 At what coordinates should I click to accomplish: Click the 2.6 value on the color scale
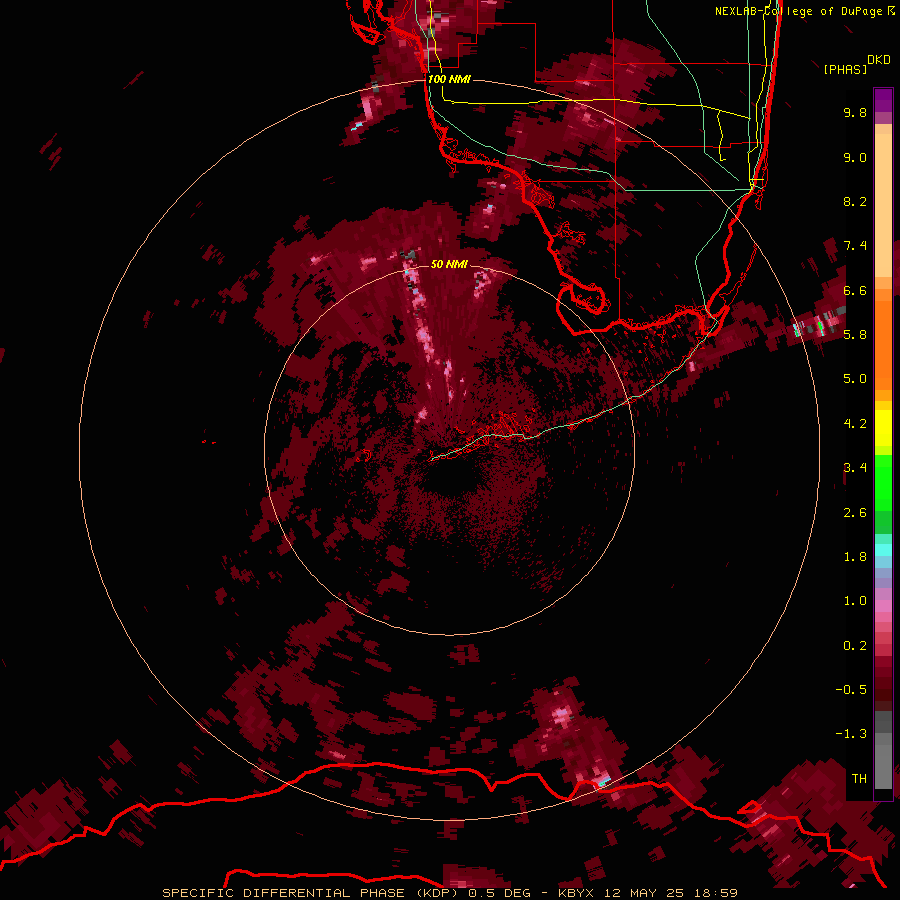pos(855,513)
